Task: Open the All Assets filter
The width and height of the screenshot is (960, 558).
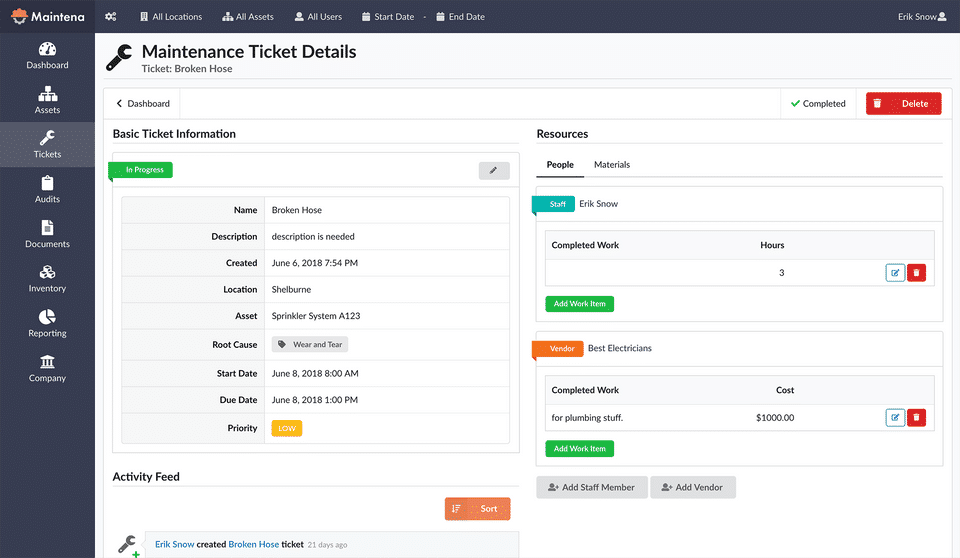Action: (x=248, y=17)
